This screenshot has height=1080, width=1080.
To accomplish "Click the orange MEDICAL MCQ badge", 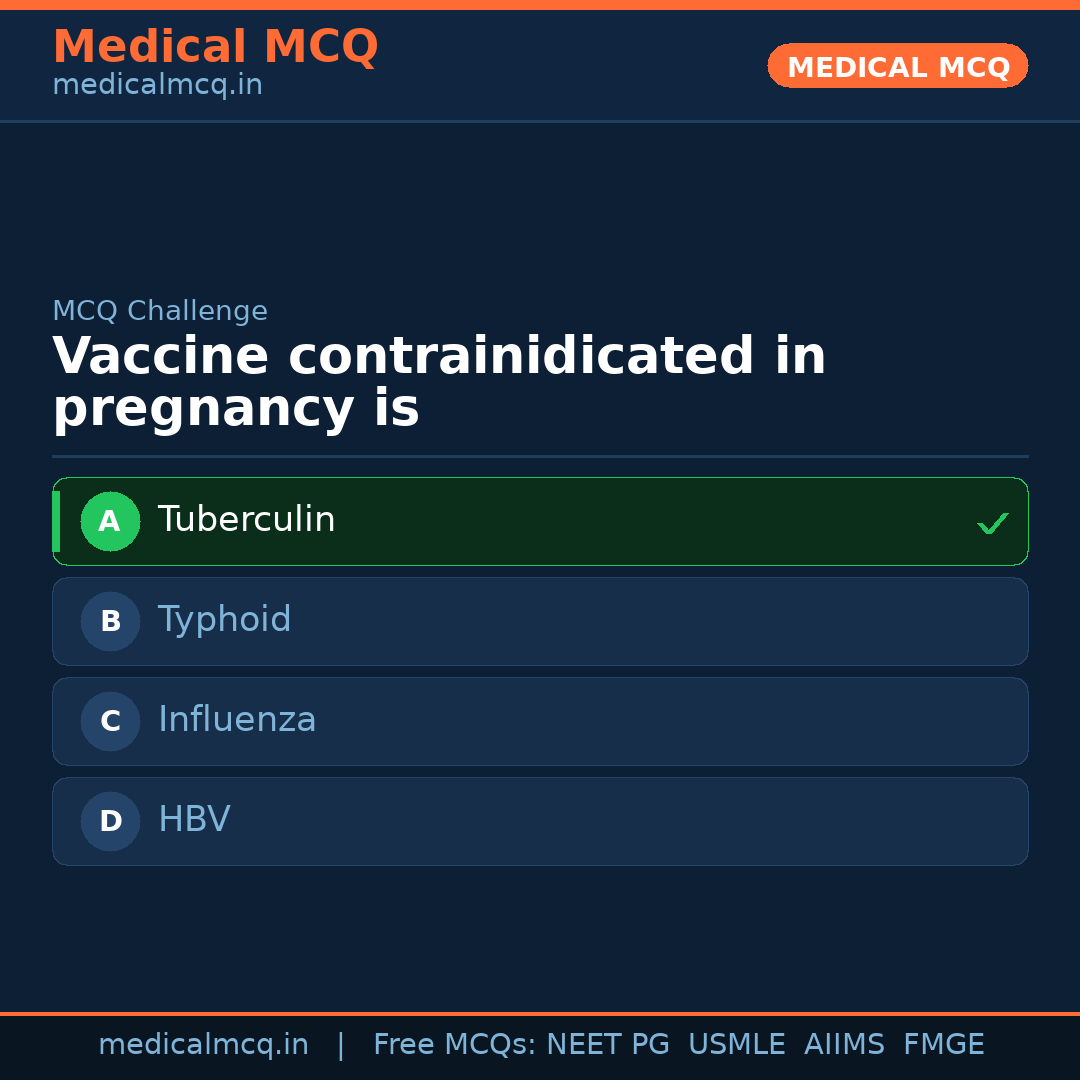I will 897,66.
